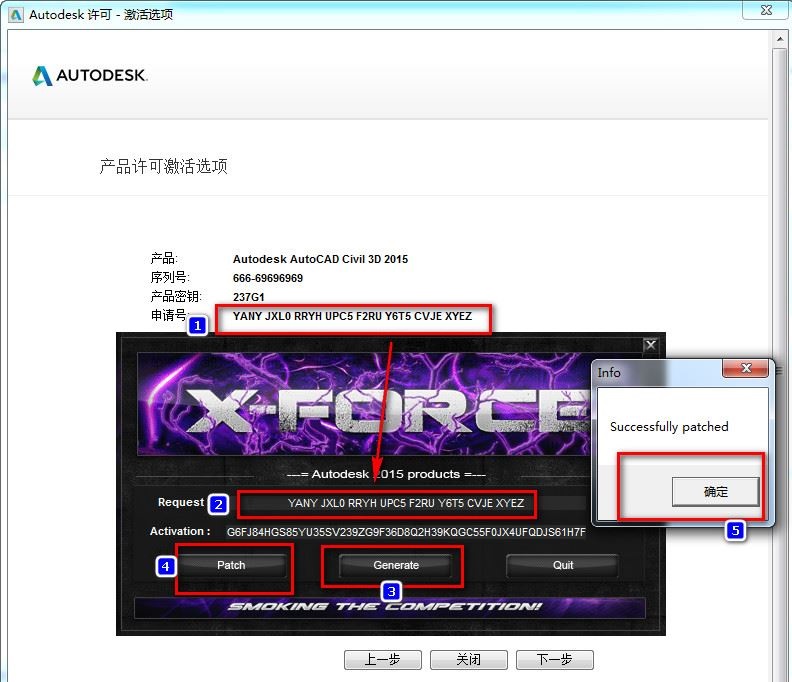
Task: Click the 'Autodesk 许可 - 激活选项' window title
Action: point(101,15)
